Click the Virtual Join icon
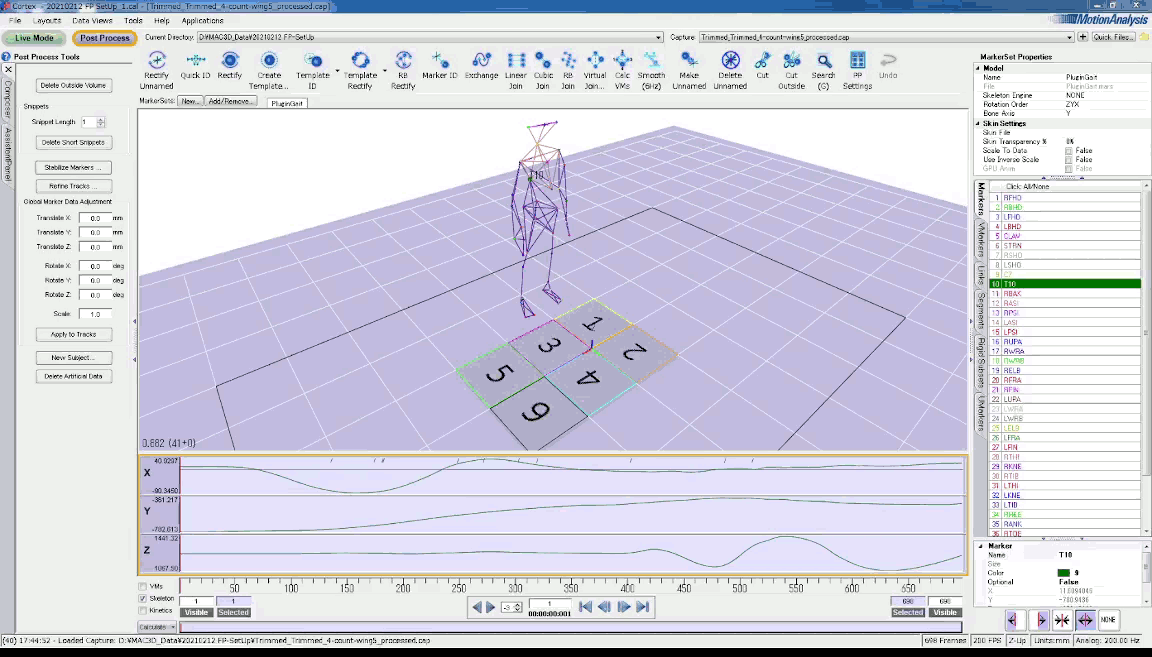Screen dimensions: 1152x657 595,60
